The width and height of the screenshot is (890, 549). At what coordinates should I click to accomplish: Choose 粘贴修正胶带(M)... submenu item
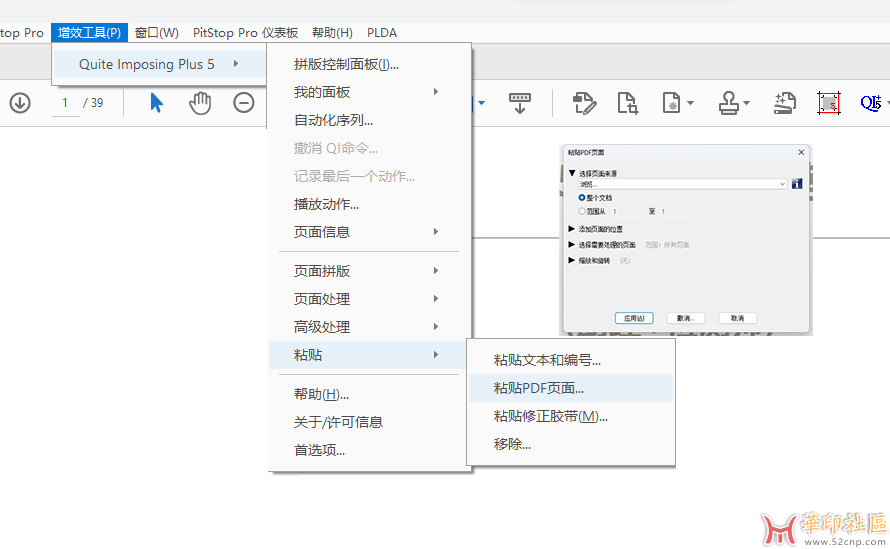point(571,416)
